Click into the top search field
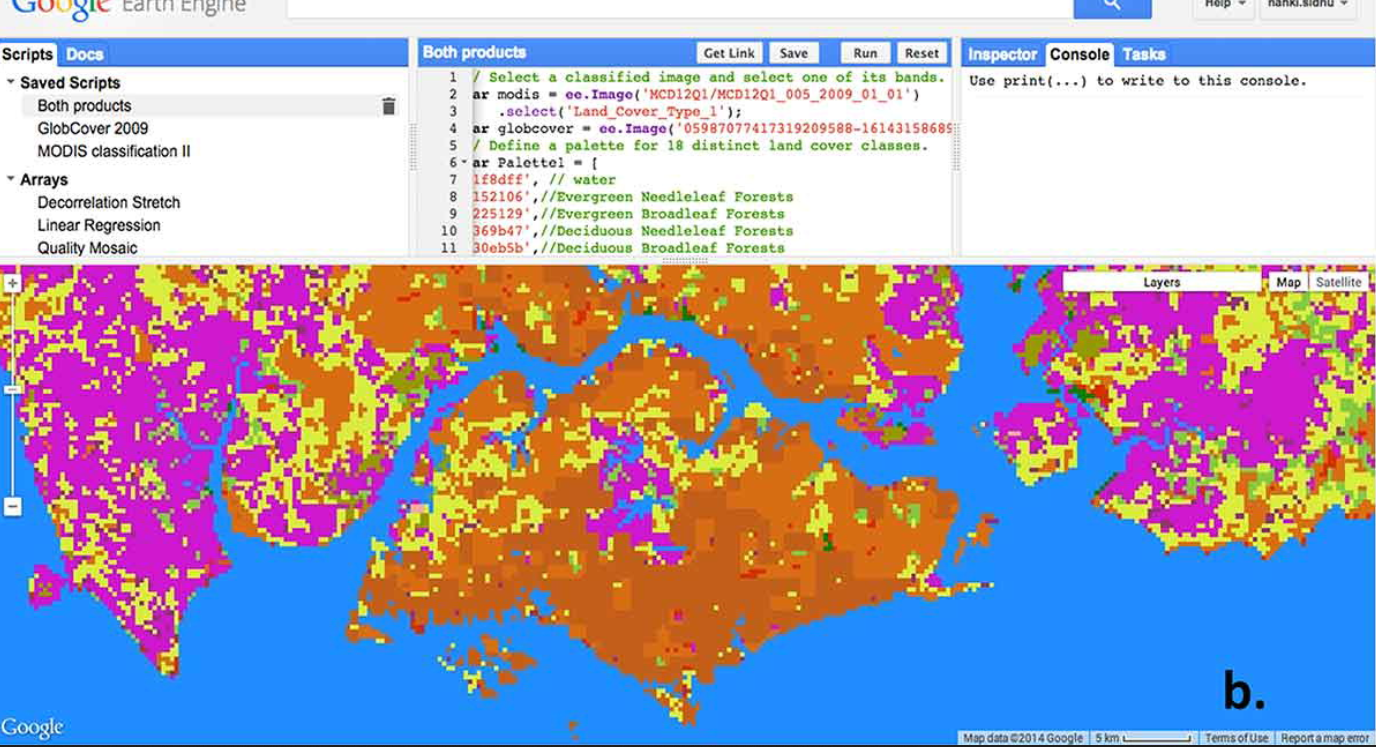The image size is (1376, 747). [x=680, y=8]
